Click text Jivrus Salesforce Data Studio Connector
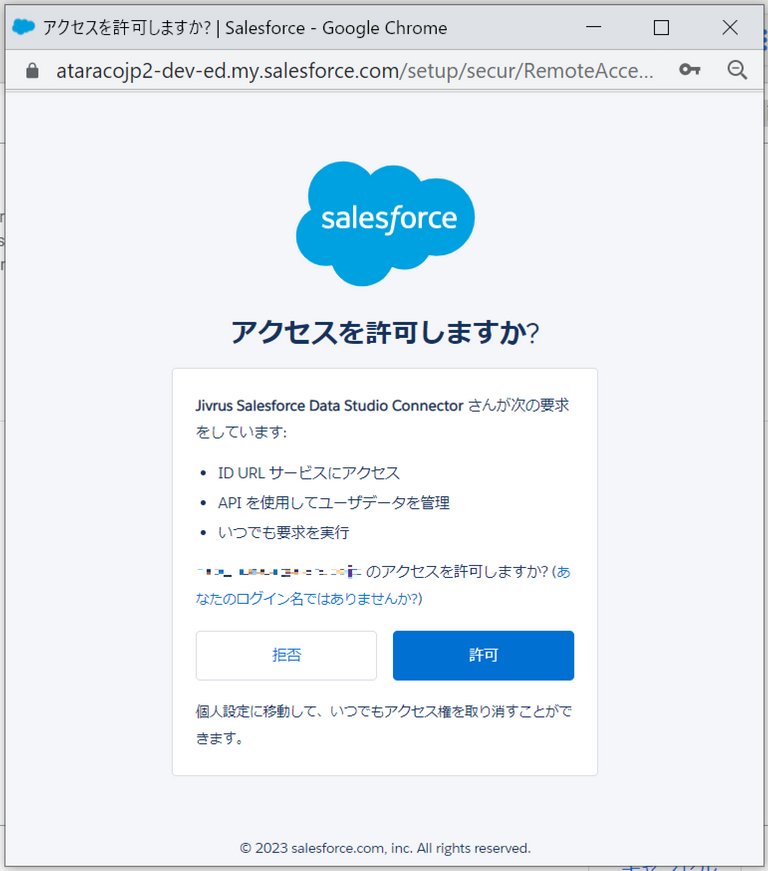The width and height of the screenshot is (768, 871). click(329, 406)
